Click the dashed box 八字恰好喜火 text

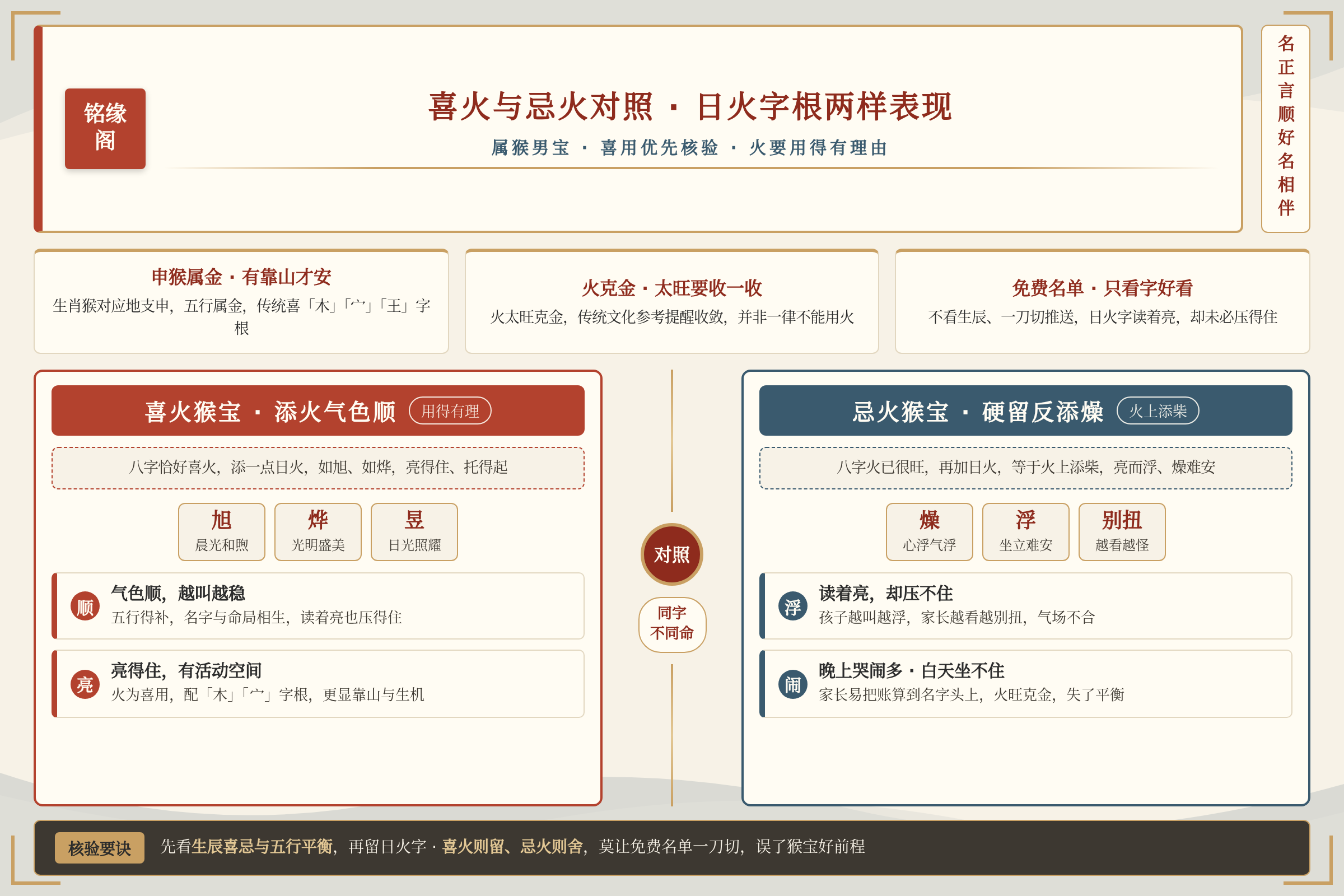pos(318,468)
